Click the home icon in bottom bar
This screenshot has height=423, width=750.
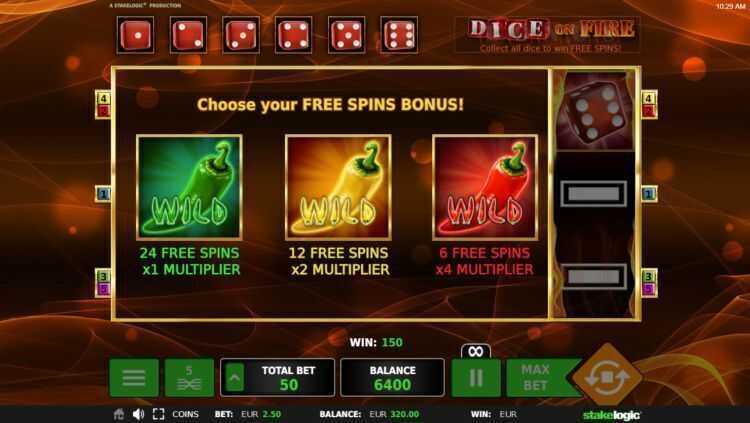tap(120, 414)
